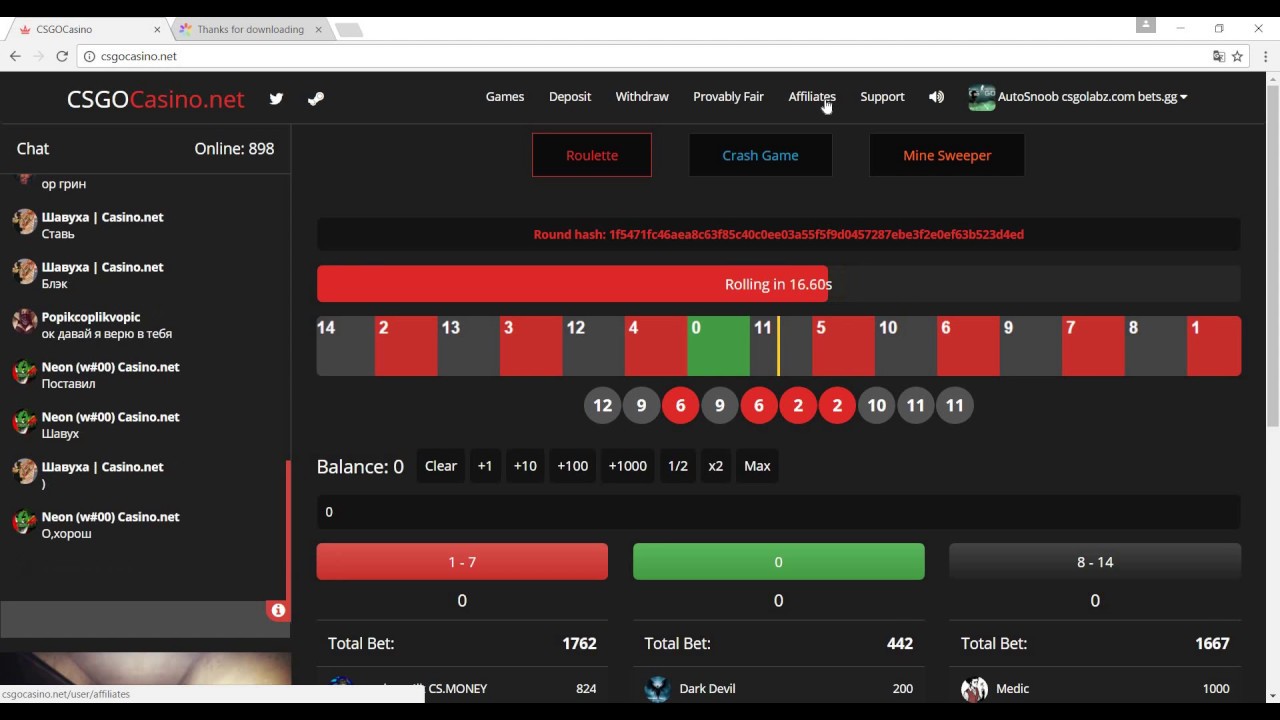
Task: Open the Deposit page
Action: pyautogui.click(x=570, y=97)
